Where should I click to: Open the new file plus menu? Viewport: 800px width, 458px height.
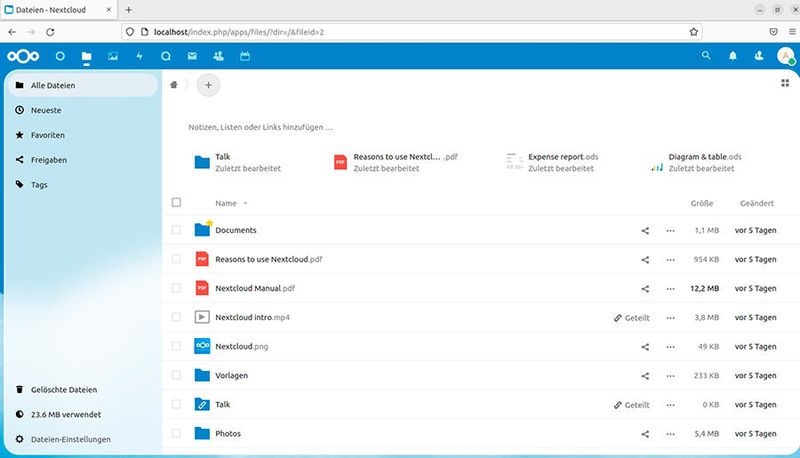(x=208, y=85)
